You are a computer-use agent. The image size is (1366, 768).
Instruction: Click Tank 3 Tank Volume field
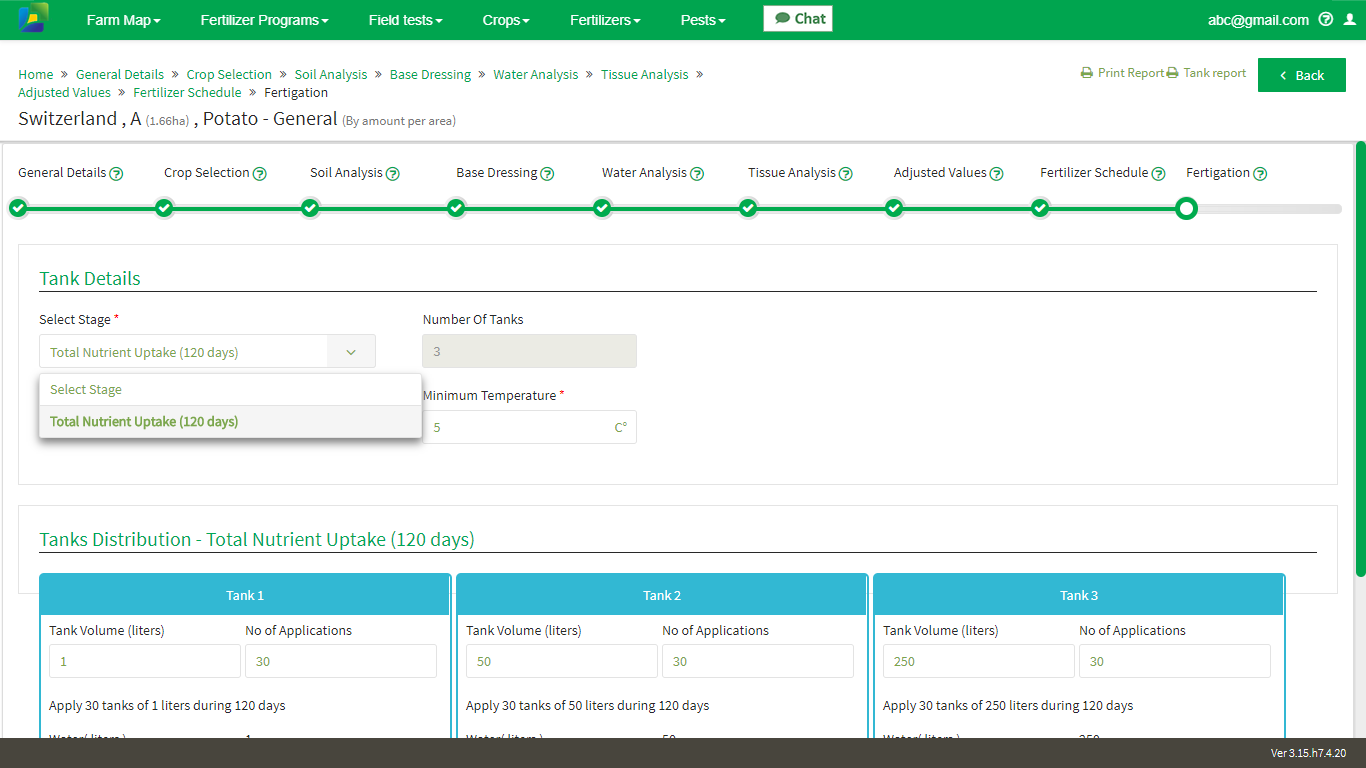[x=979, y=661]
